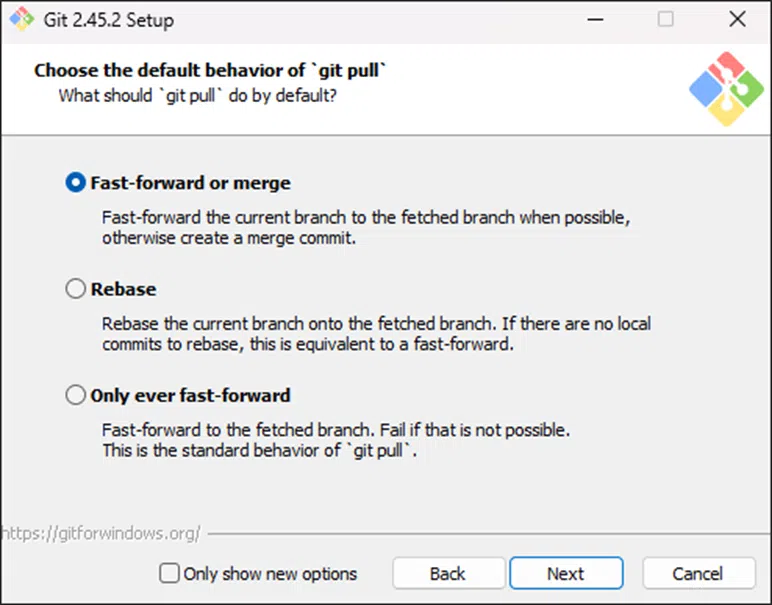
Task: Close the Git Setup window with X
Action: click(x=737, y=19)
